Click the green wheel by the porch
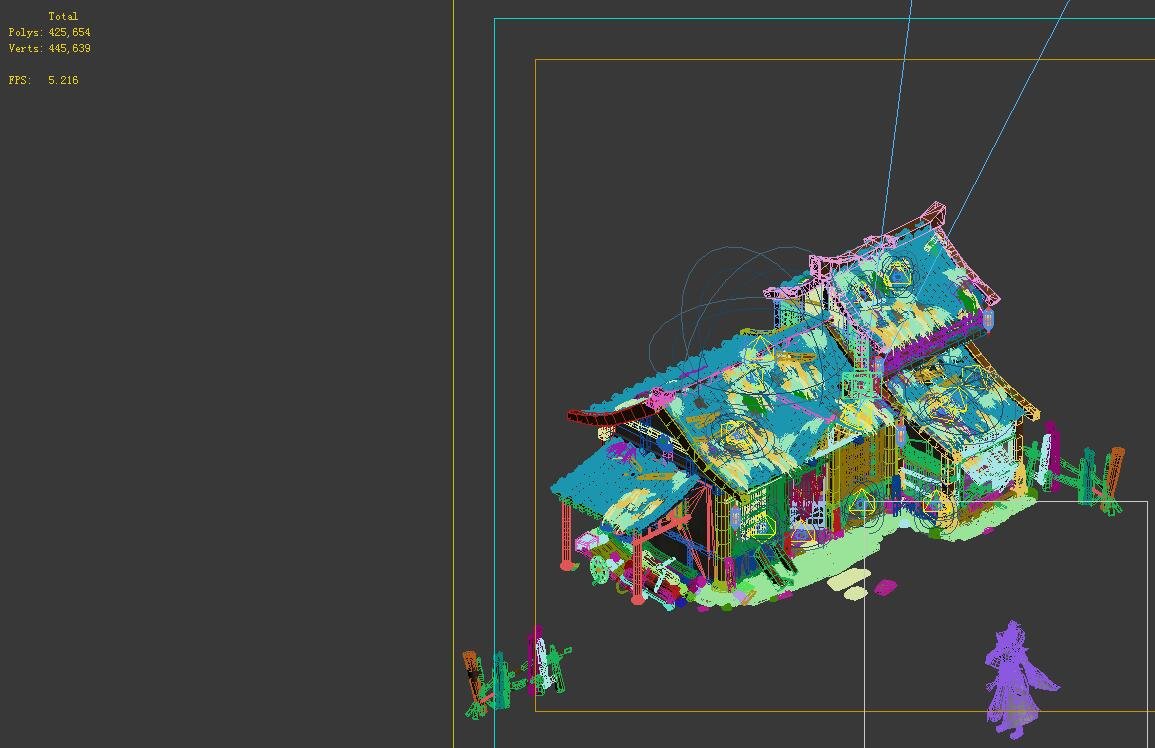Screen dimensions: 1155x748 pyautogui.click(x=599, y=568)
